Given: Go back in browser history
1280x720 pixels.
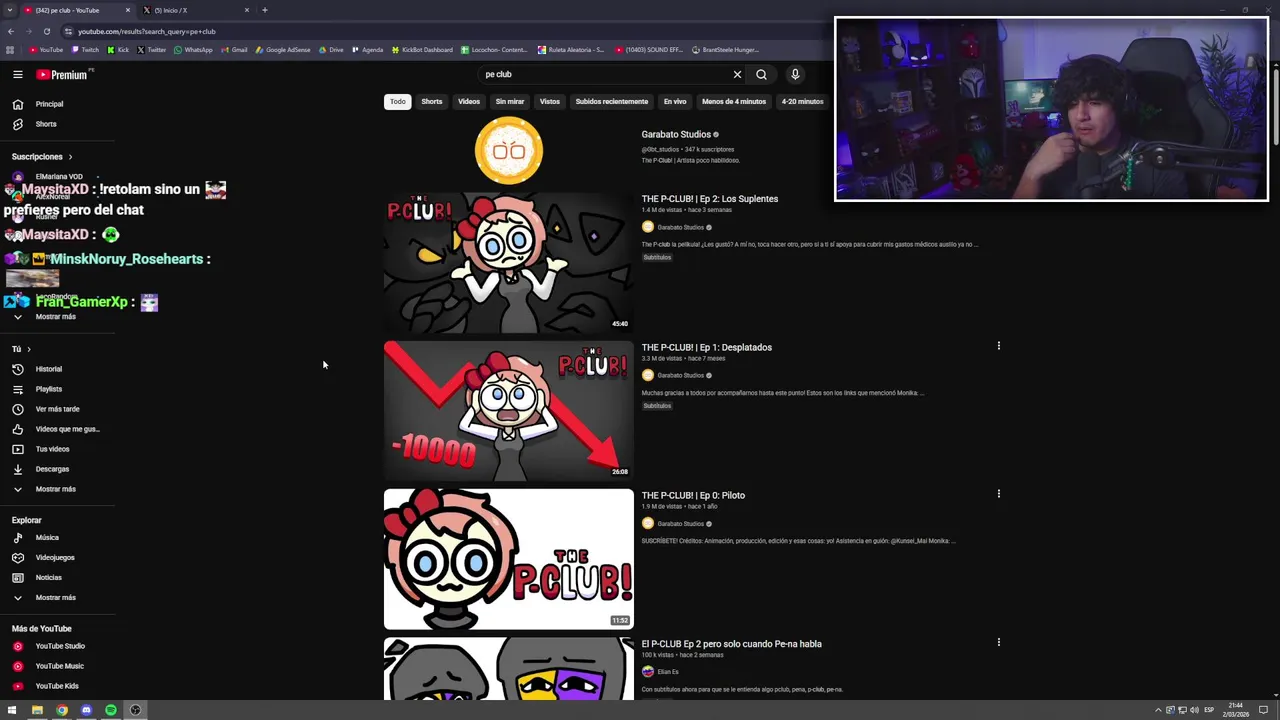Looking at the screenshot, I should 10,31.
